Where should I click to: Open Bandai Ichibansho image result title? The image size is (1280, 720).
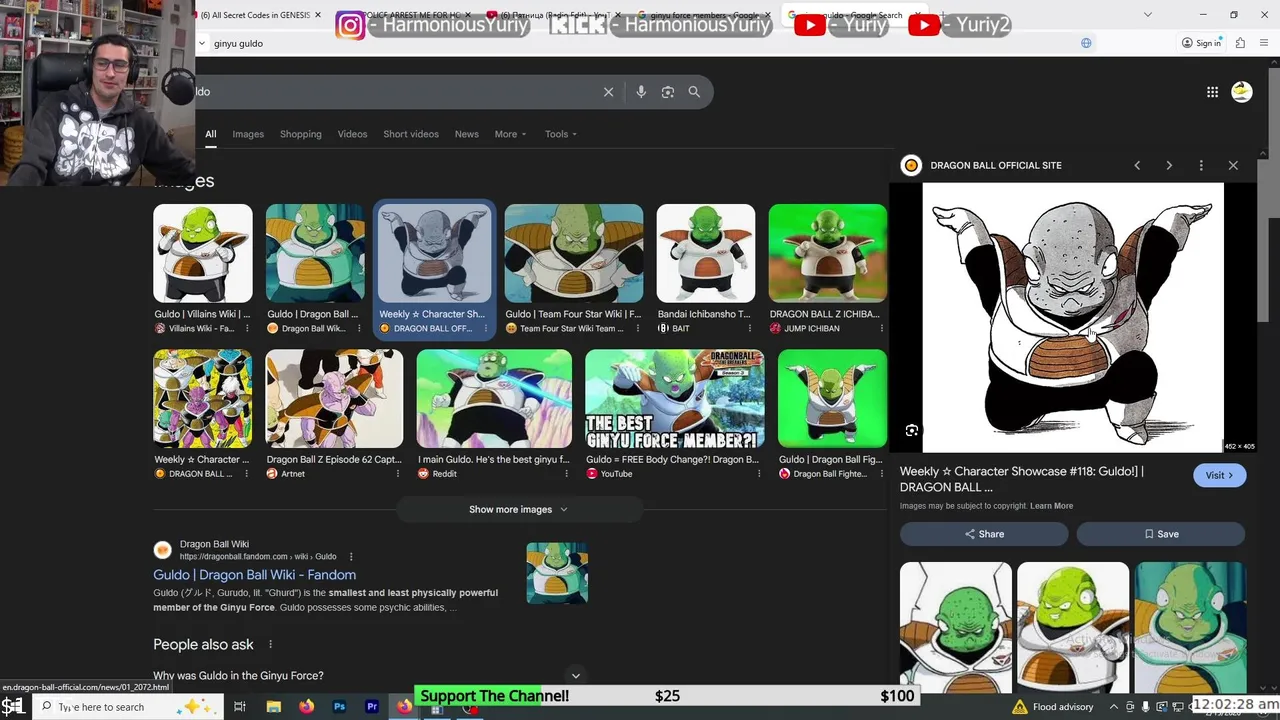click(704, 314)
